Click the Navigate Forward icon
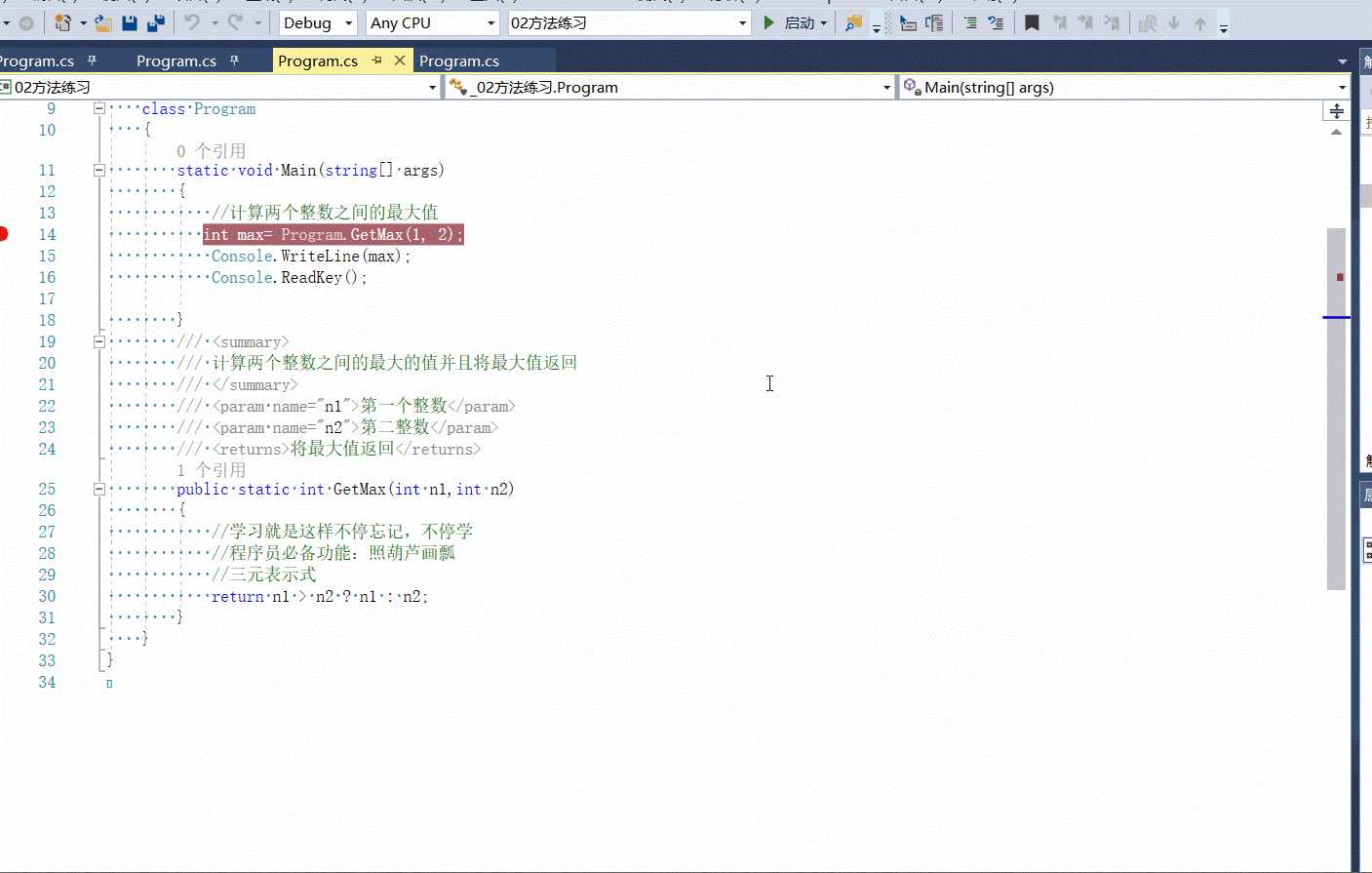The height and width of the screenshot is (873, 1372). [x=26, y=22]
